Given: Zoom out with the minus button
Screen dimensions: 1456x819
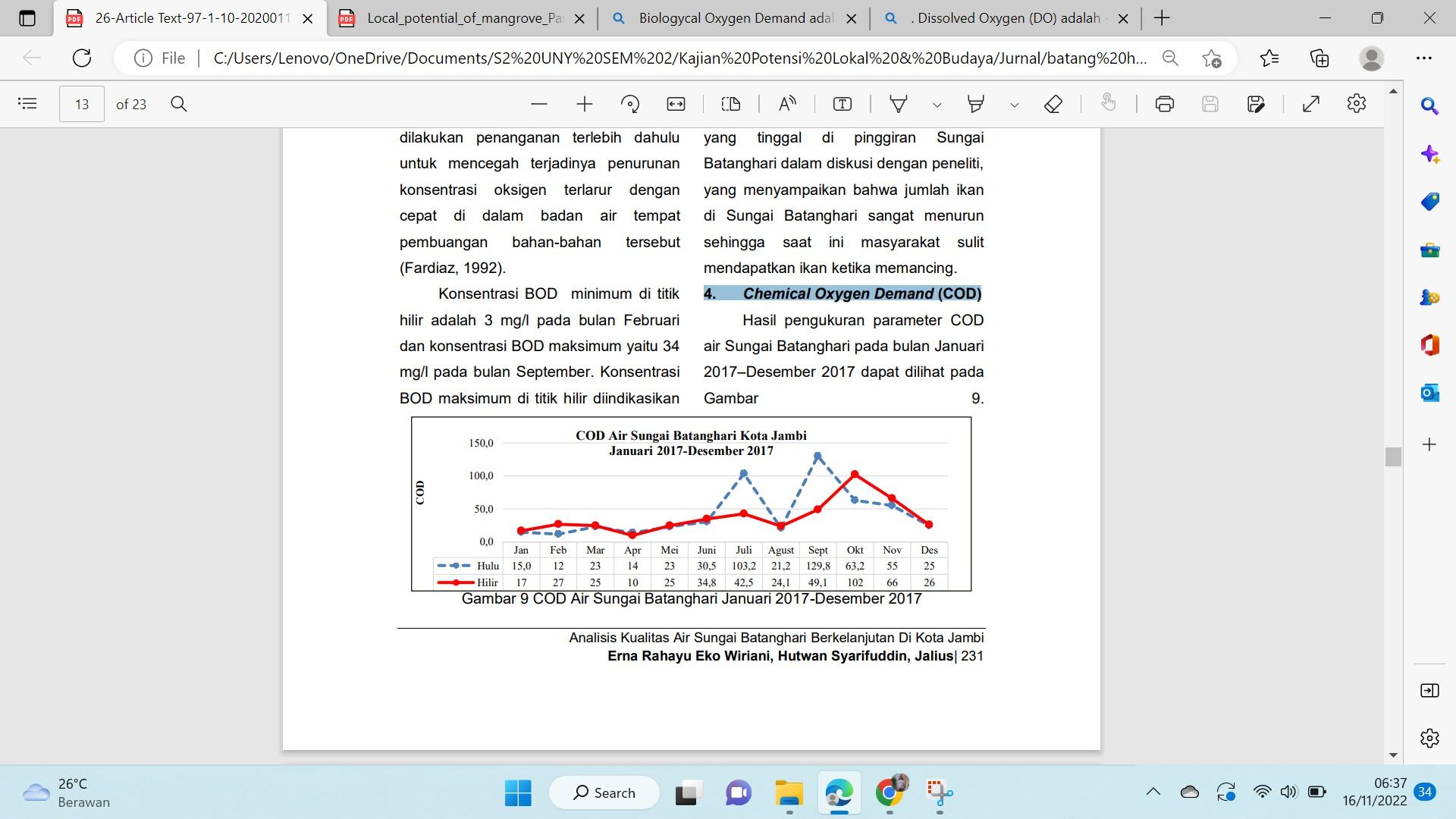Looking at the screenshot, I should pyautogui.click(x=539, y=104).
